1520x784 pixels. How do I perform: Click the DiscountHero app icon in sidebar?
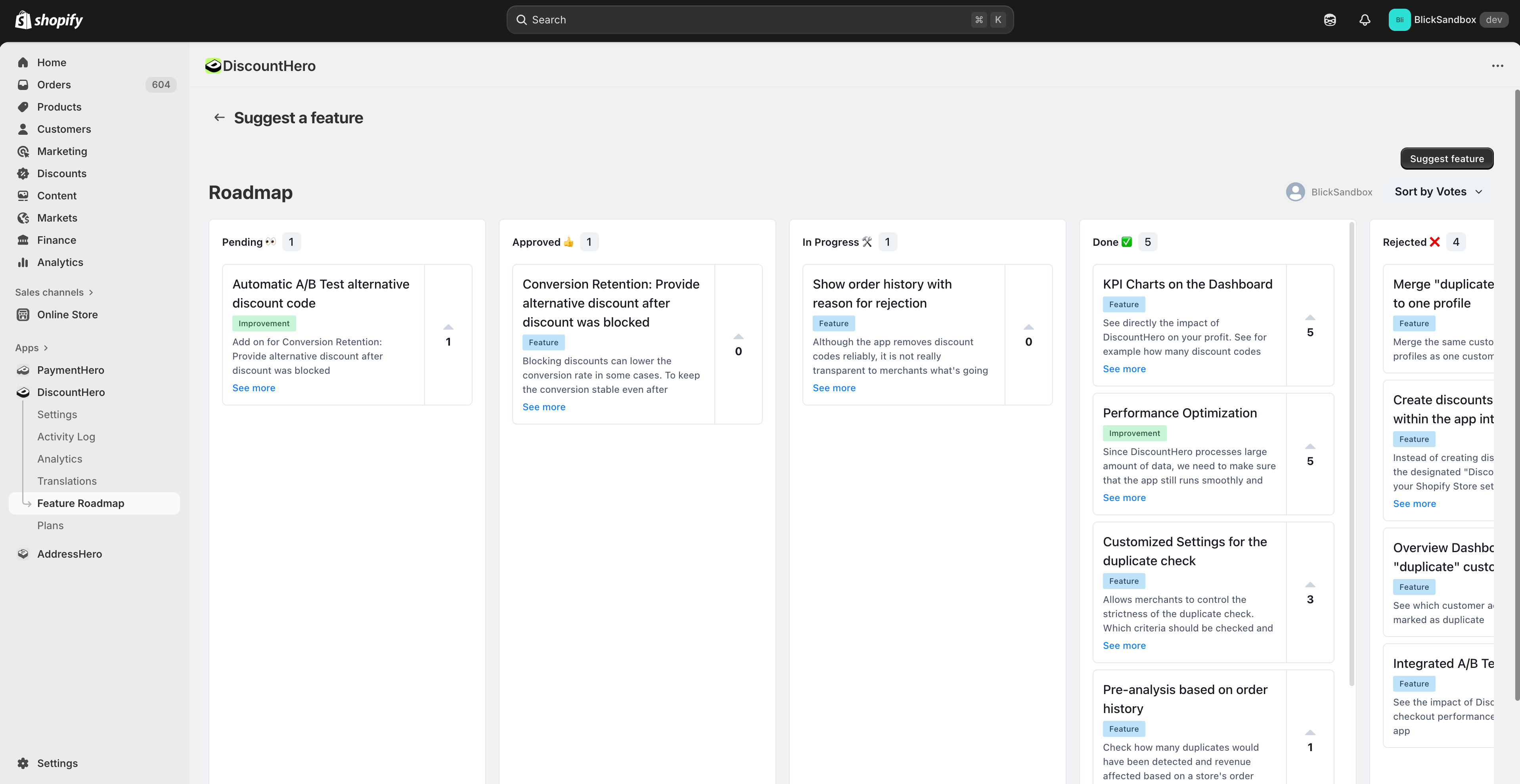click(23, 392)
